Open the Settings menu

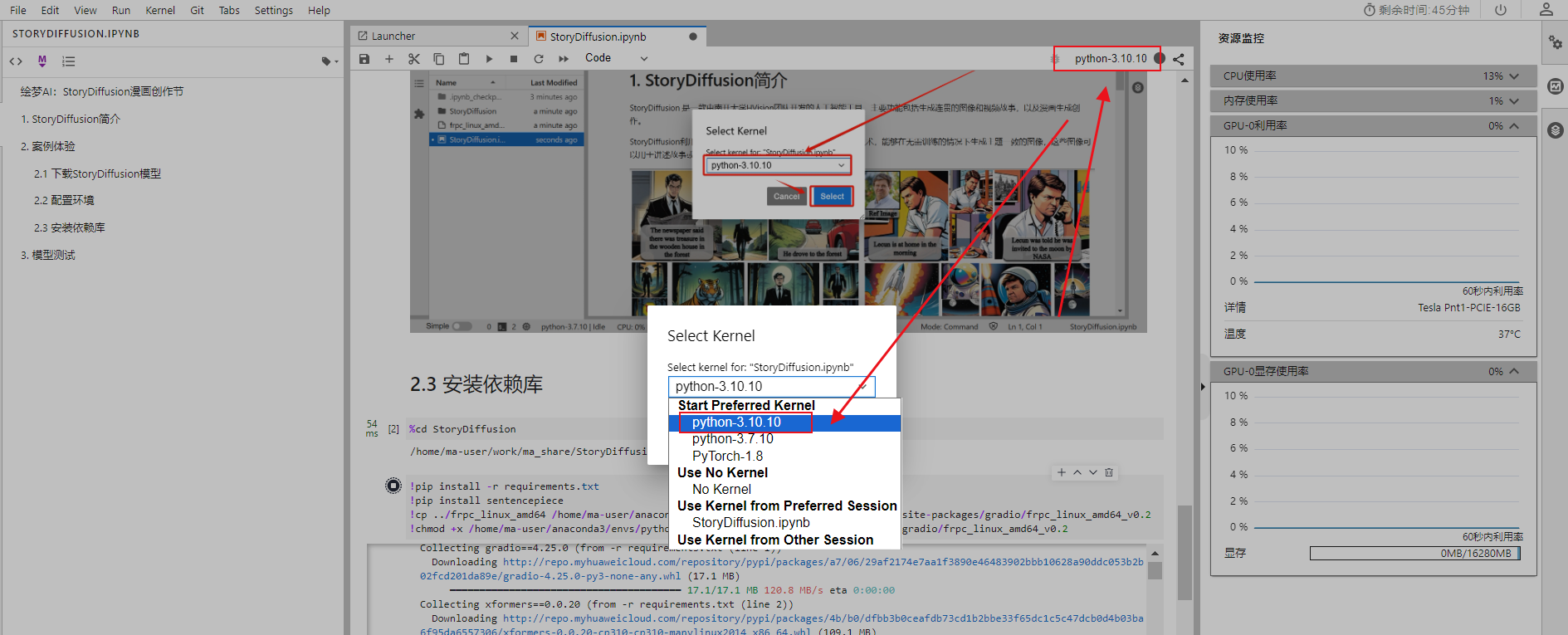pyautogui.click(x=274, y=10)
